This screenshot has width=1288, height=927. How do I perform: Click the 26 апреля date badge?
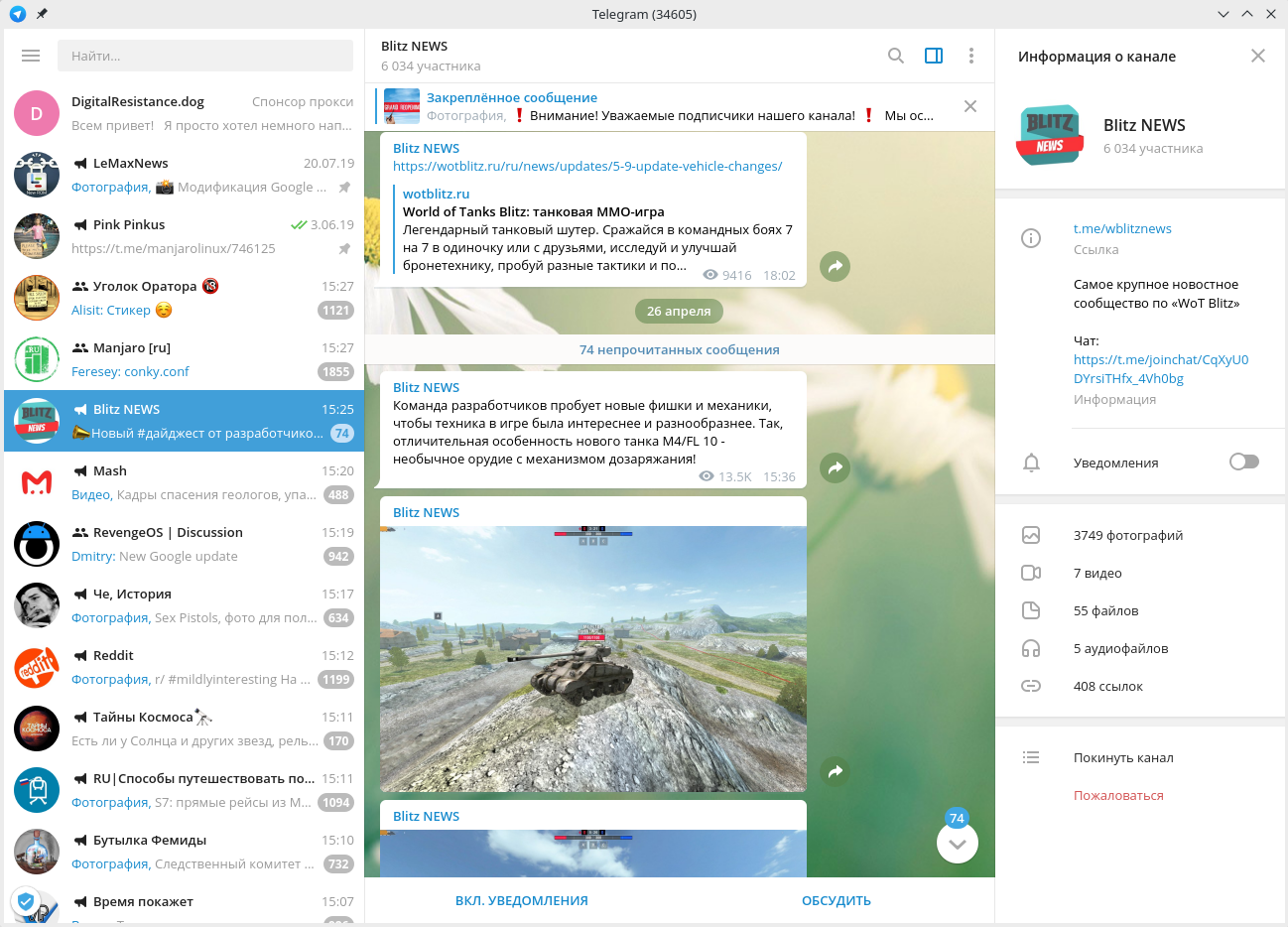click(679, 311)
